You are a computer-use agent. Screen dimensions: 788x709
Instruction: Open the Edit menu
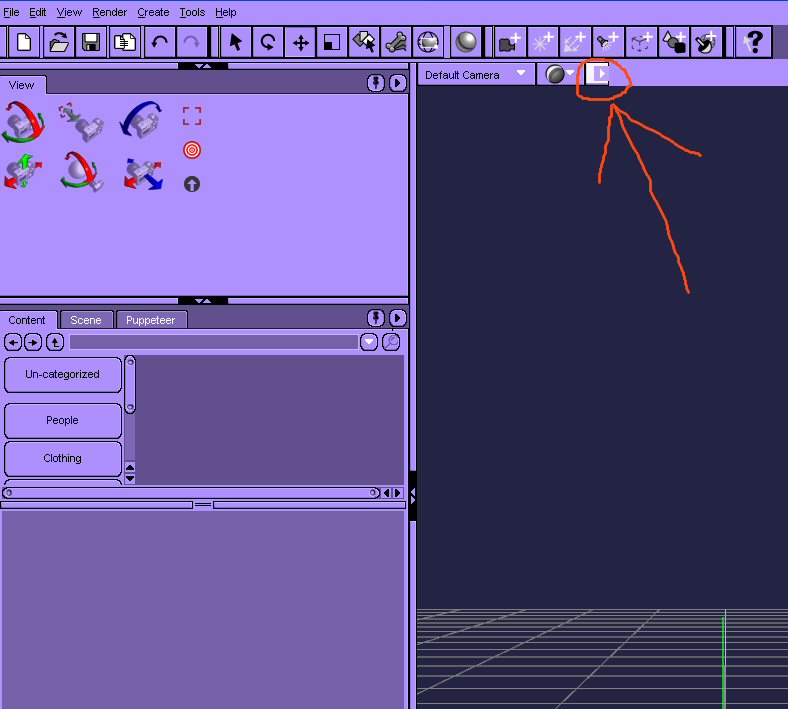(38, 12)
